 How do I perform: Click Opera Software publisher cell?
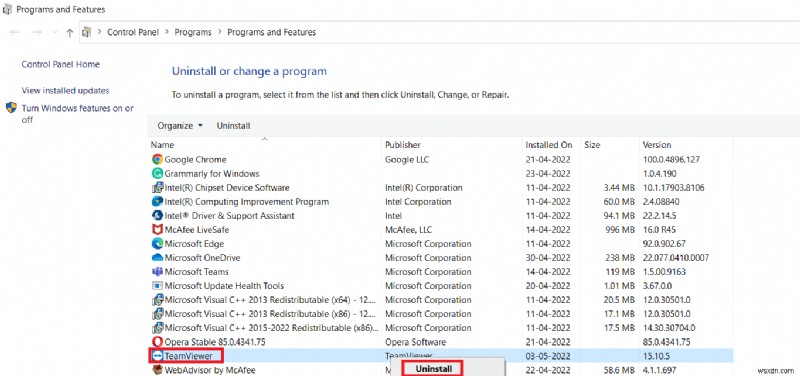click(415, 342)
